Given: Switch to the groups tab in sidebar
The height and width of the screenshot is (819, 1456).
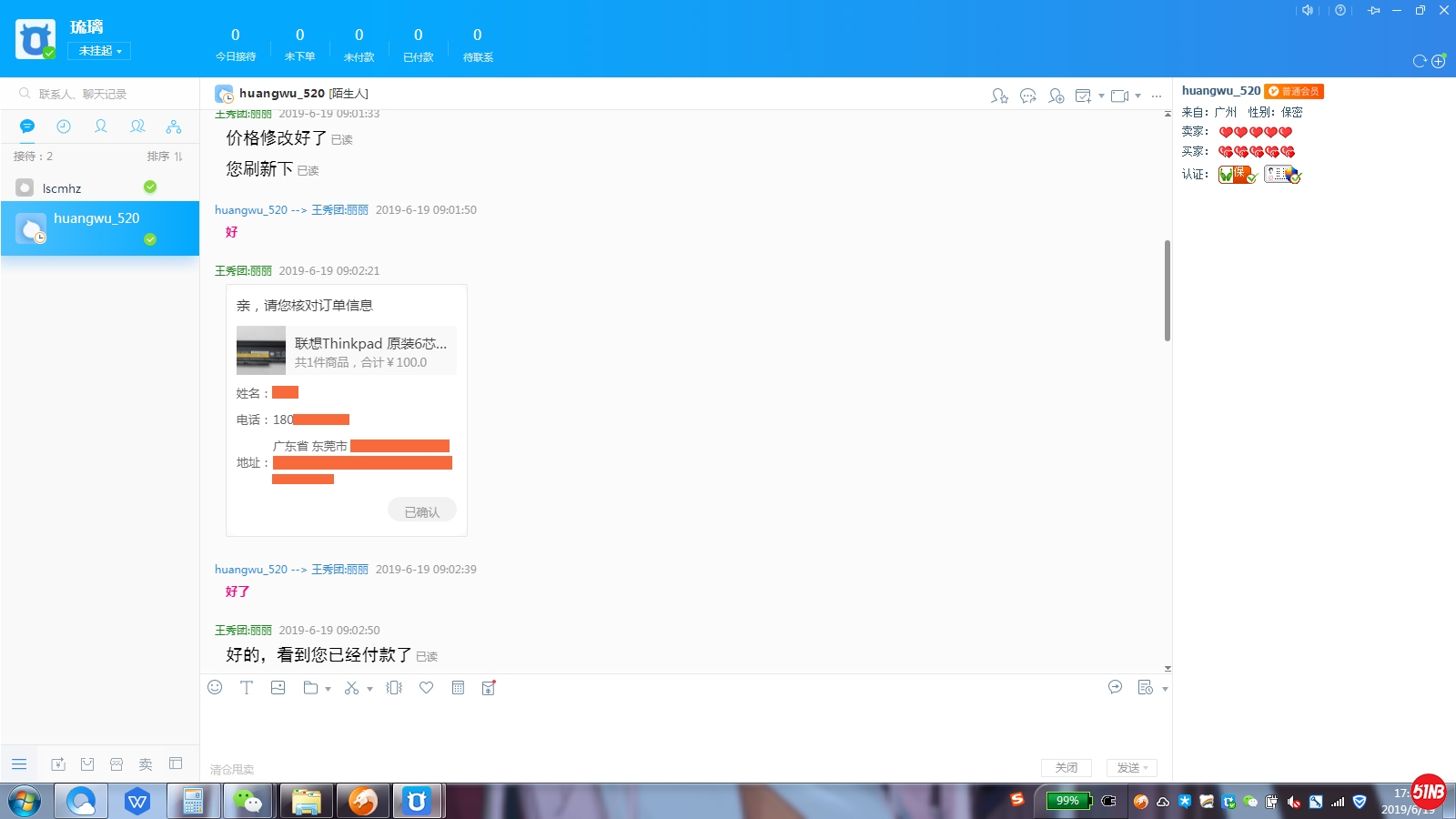Looking at the screenshot, I should pyautogui.click(x=137, y=126).
